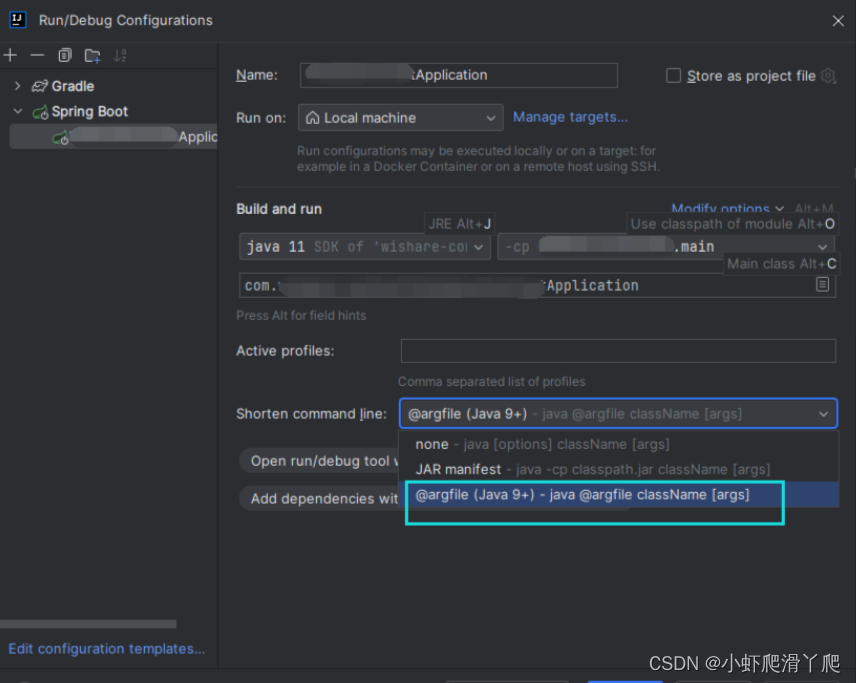Click the Gradle elephant icon
This screenshot has height=683, width=856.
point(39,86)
